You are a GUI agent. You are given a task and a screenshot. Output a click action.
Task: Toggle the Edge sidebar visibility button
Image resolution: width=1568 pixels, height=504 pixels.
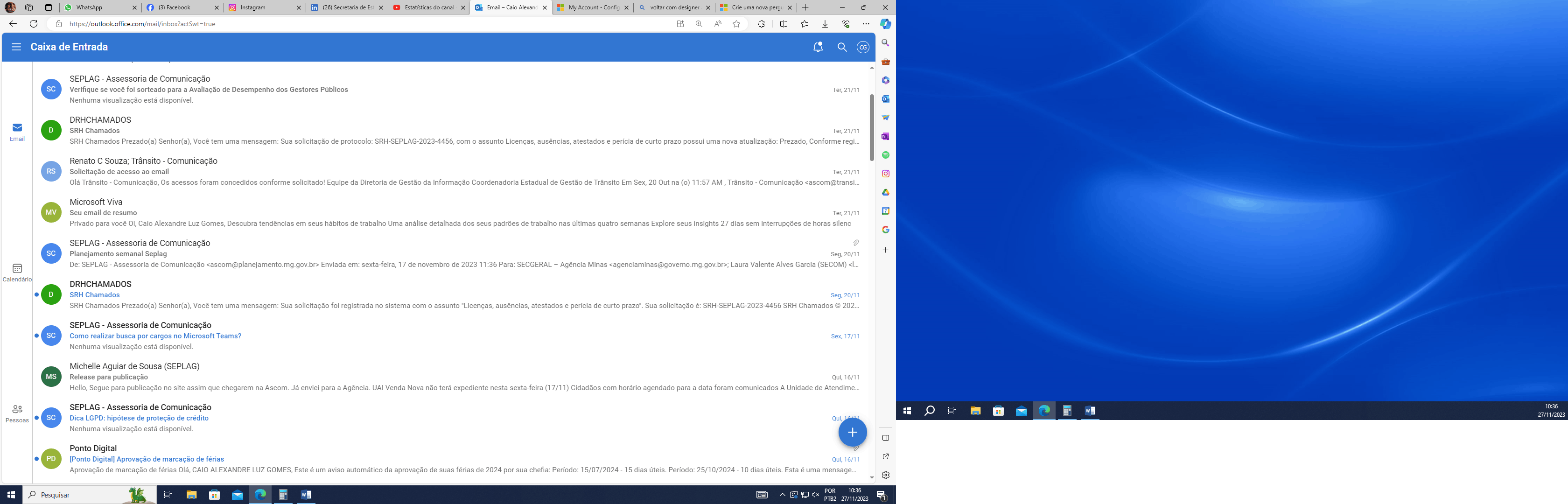tap(886, 438)
